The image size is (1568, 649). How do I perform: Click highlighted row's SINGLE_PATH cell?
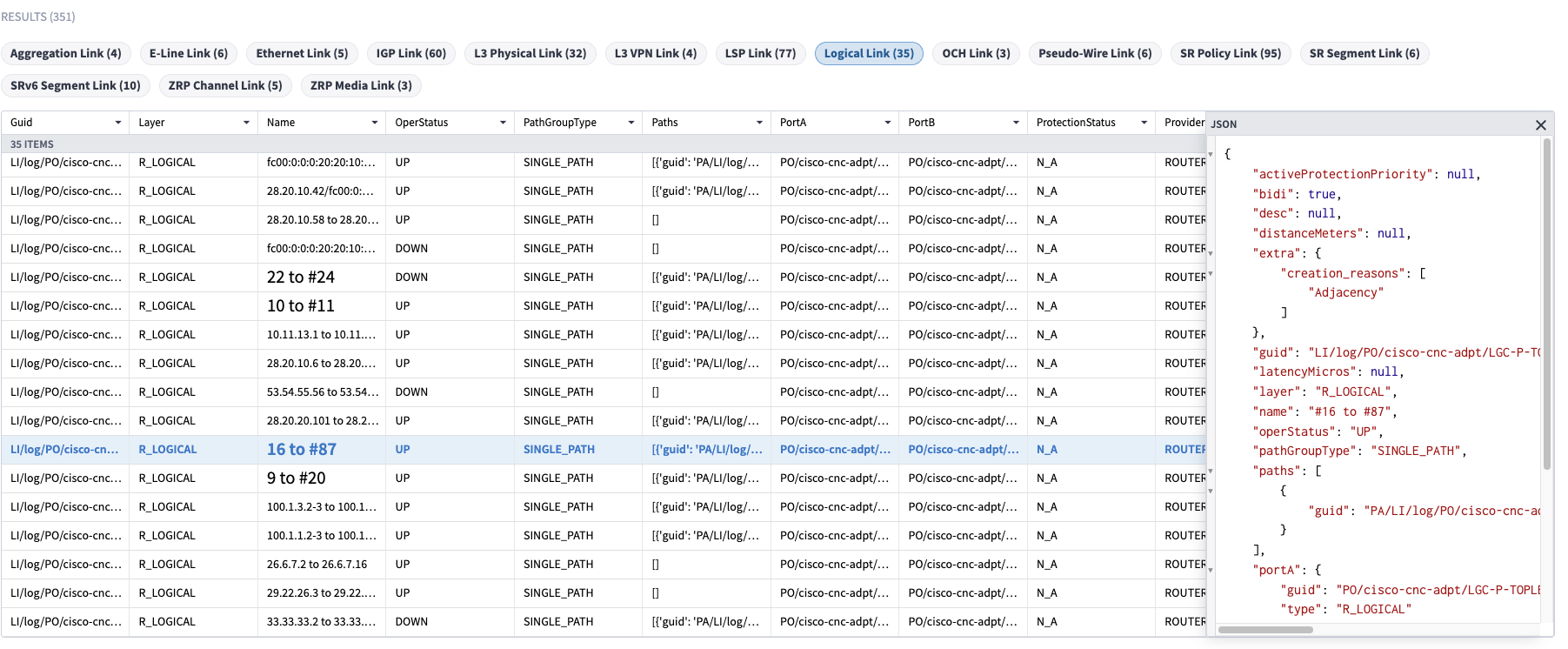(x=577, y=450)
